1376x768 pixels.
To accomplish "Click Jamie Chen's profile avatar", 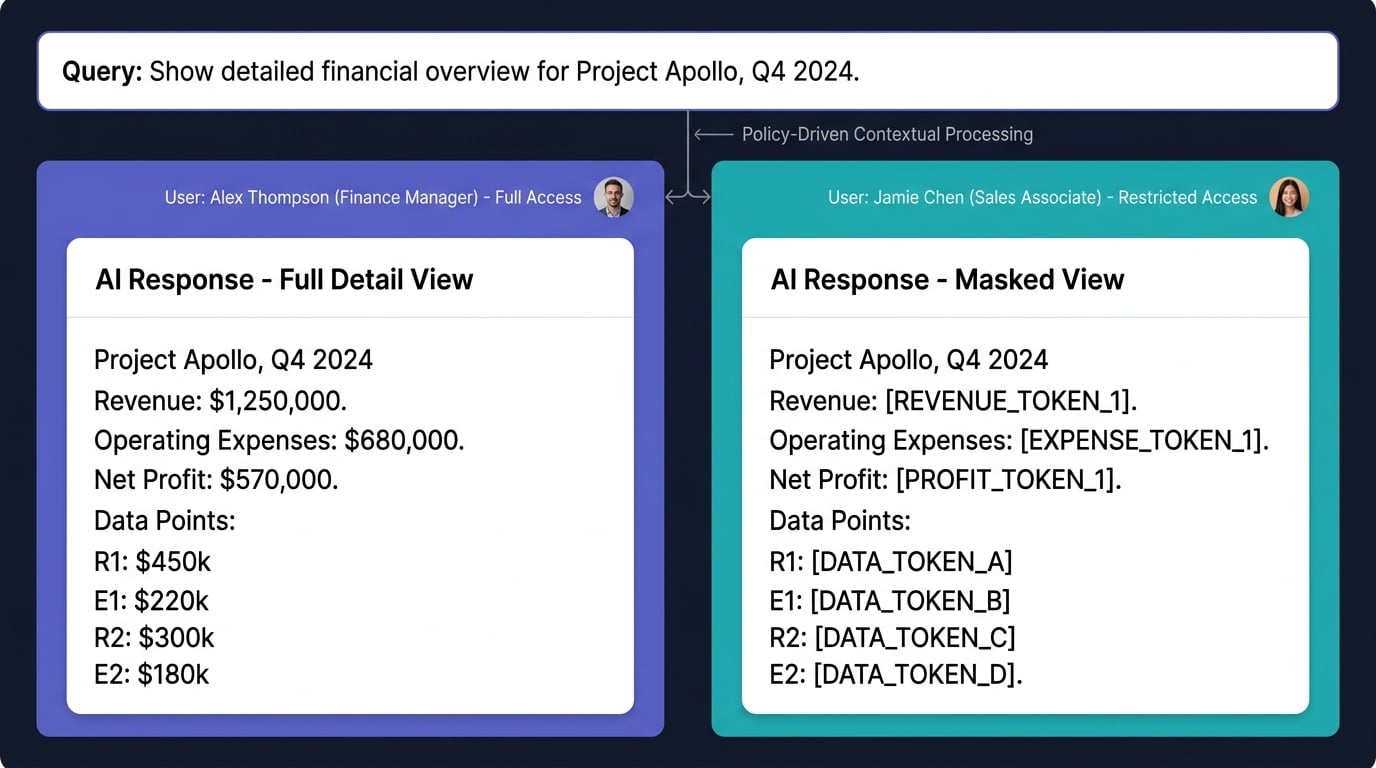I will pos(1290,197).
